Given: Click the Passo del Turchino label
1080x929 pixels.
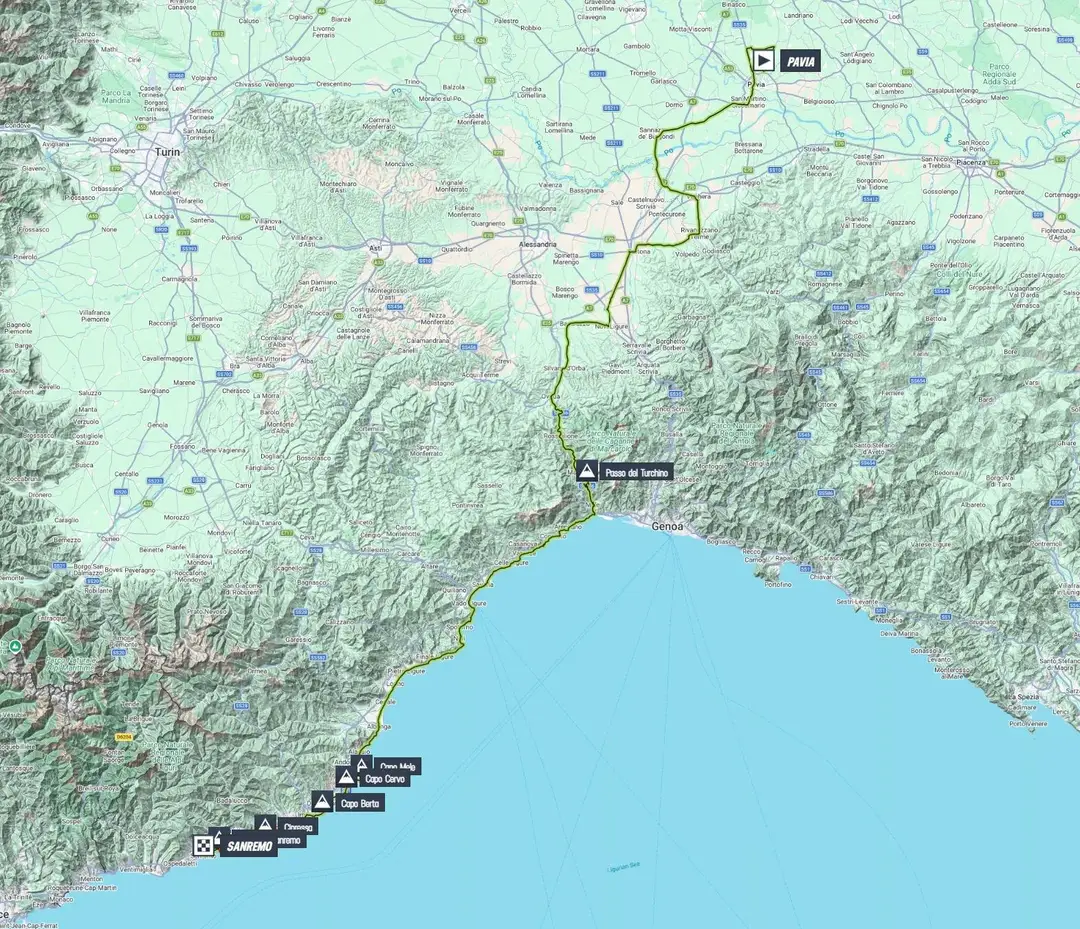Looking at the screenshot, I should pos(636,473).
